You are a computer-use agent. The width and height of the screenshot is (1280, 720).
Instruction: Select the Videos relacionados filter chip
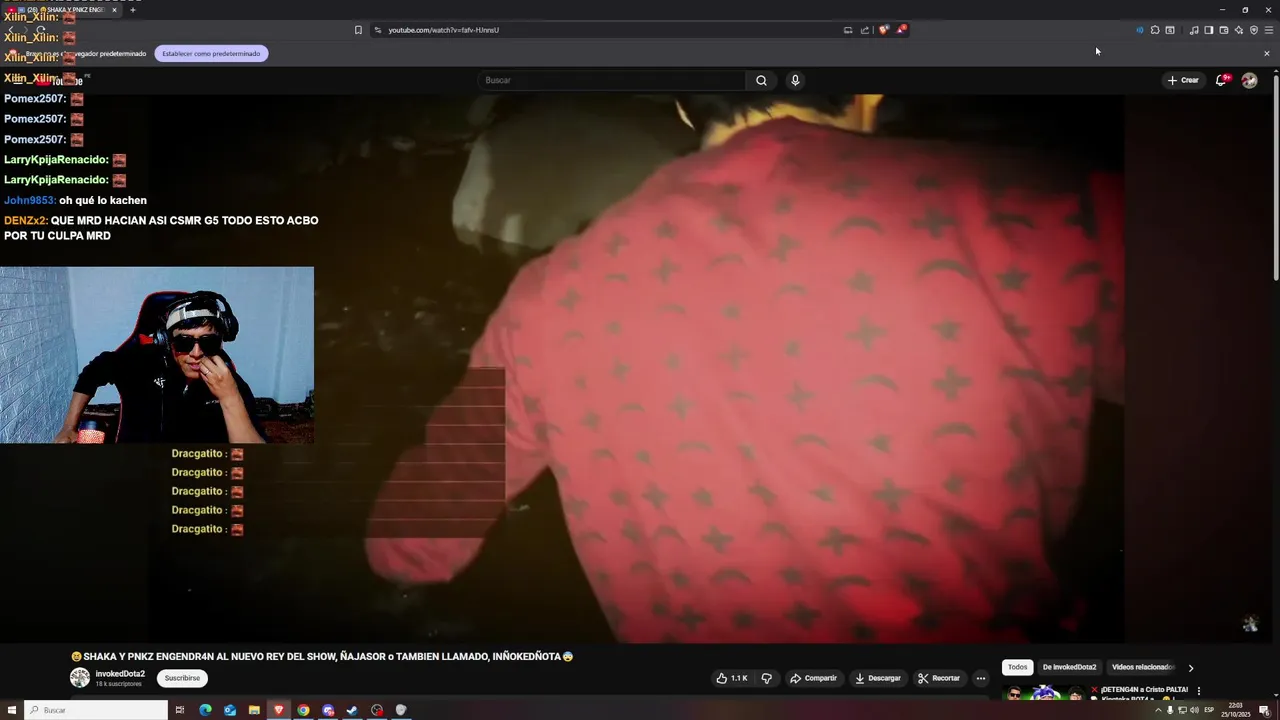(1142, 667)
